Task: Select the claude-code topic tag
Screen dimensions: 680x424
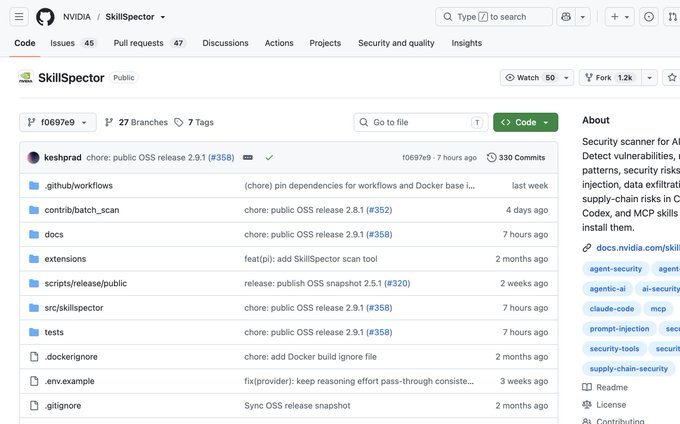Action: (611, 309)
